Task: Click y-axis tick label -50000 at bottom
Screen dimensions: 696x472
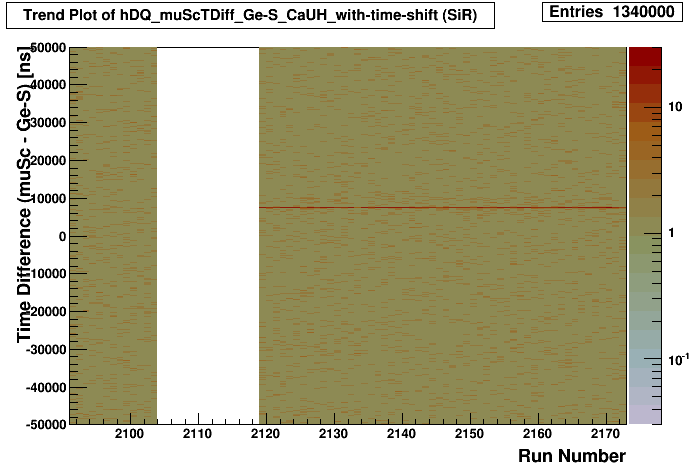Action: pos(45,424)
